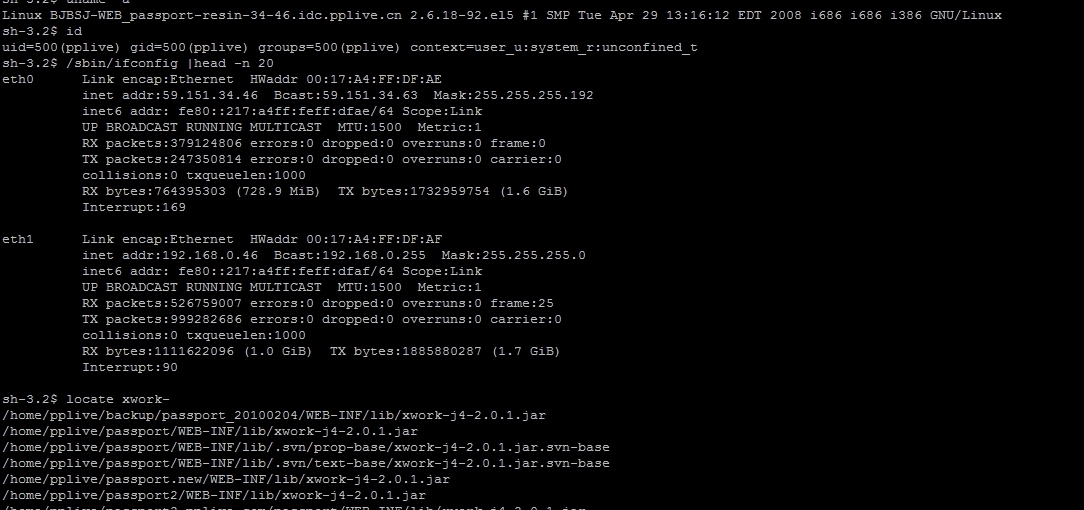
Task: Click the passport_20100204 backup jar path
Action: coord(274,415)
